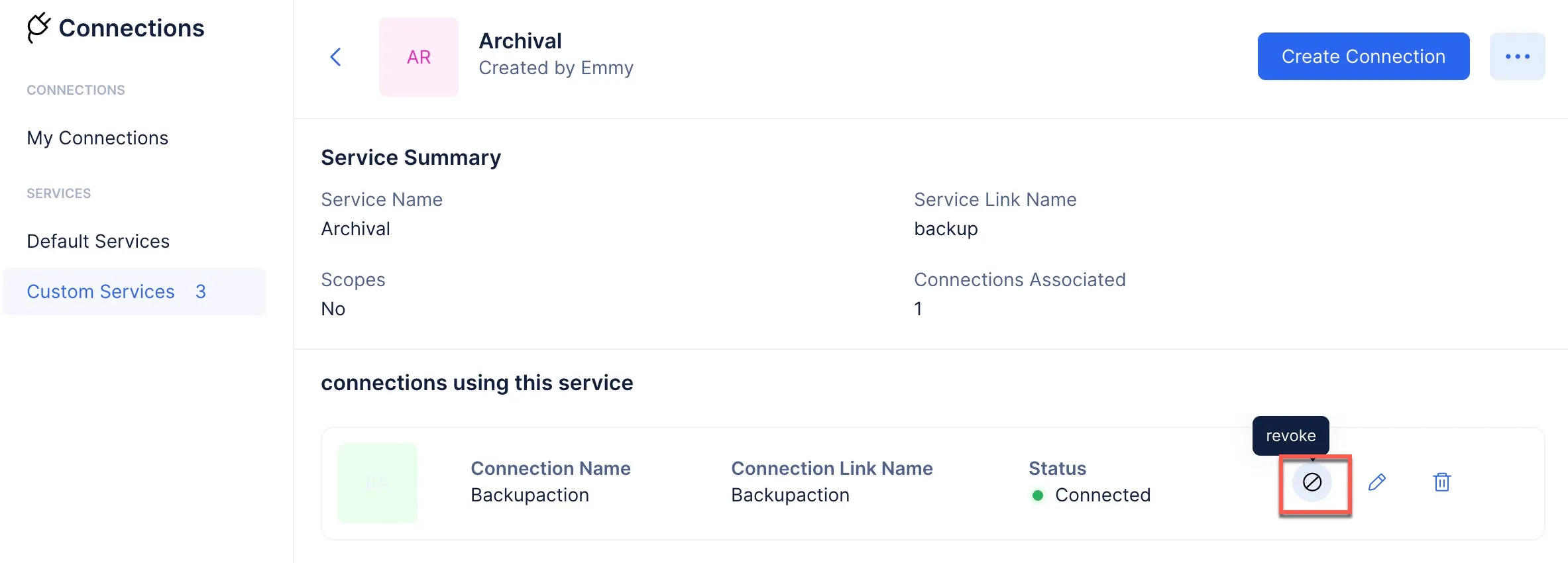Open My Connections in sidebar
1568x563 pixels.
(97, 138)
